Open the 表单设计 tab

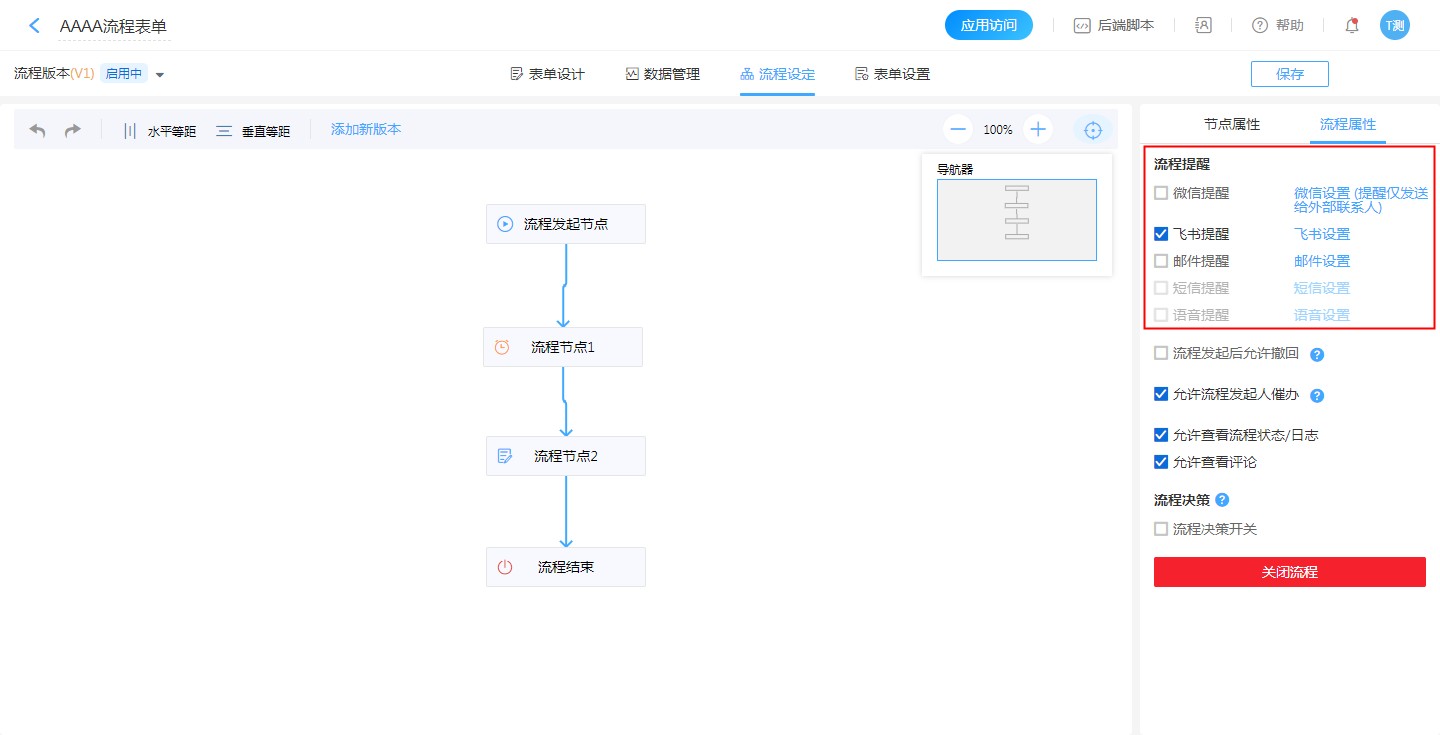pyautogui.click(x=547, y=74)
